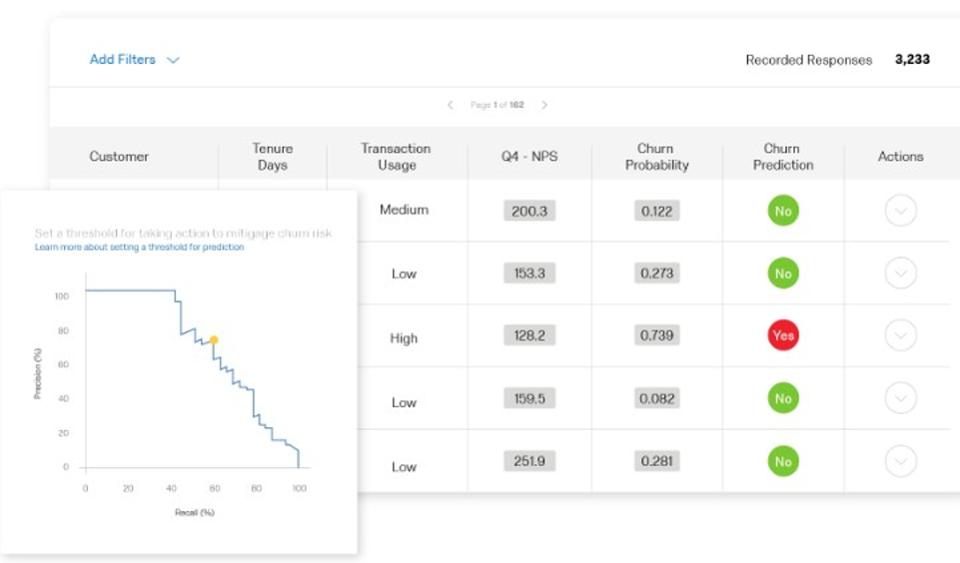Go to the previous page arrow
This screenshot has width=960, height=563.
click(450, 105)
